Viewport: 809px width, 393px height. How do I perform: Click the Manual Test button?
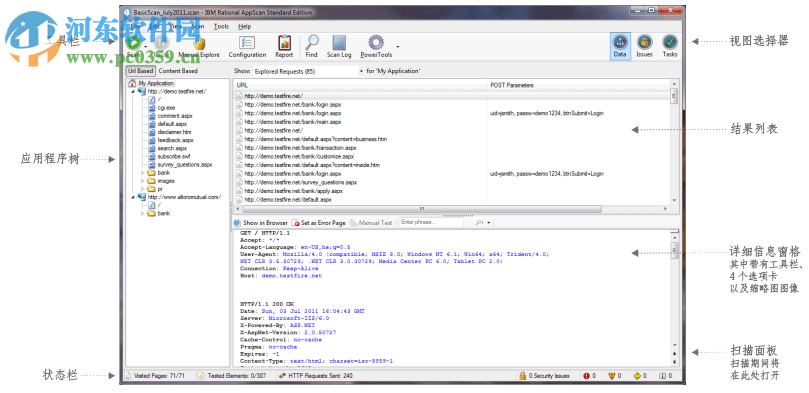371,223
